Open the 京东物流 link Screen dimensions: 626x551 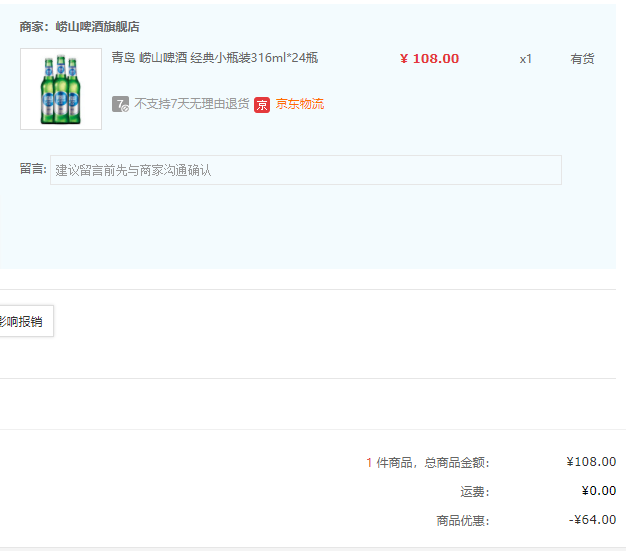pyautogui.click(x=300, y=104)
